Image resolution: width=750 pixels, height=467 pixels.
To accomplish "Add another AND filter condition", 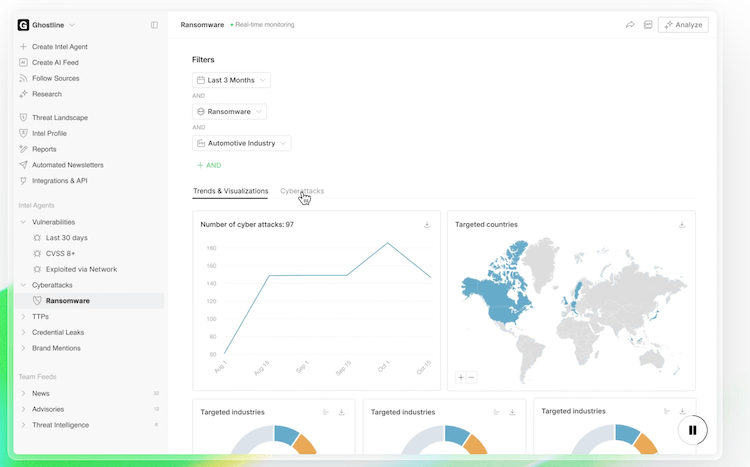I will click(209, 165).
